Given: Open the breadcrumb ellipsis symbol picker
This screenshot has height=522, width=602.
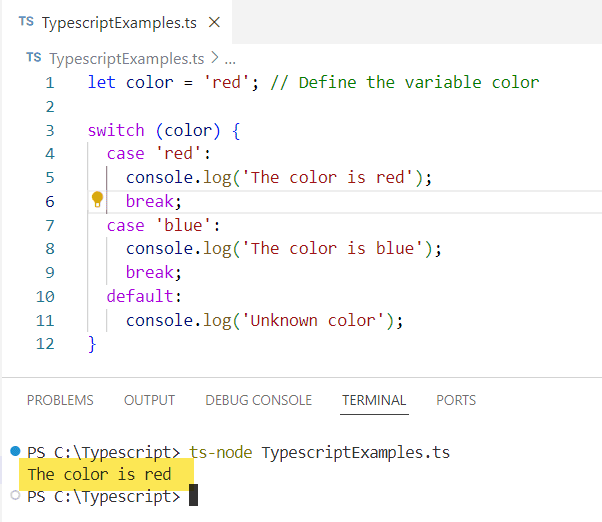Looking at the screenshot, I should point(230,60).
